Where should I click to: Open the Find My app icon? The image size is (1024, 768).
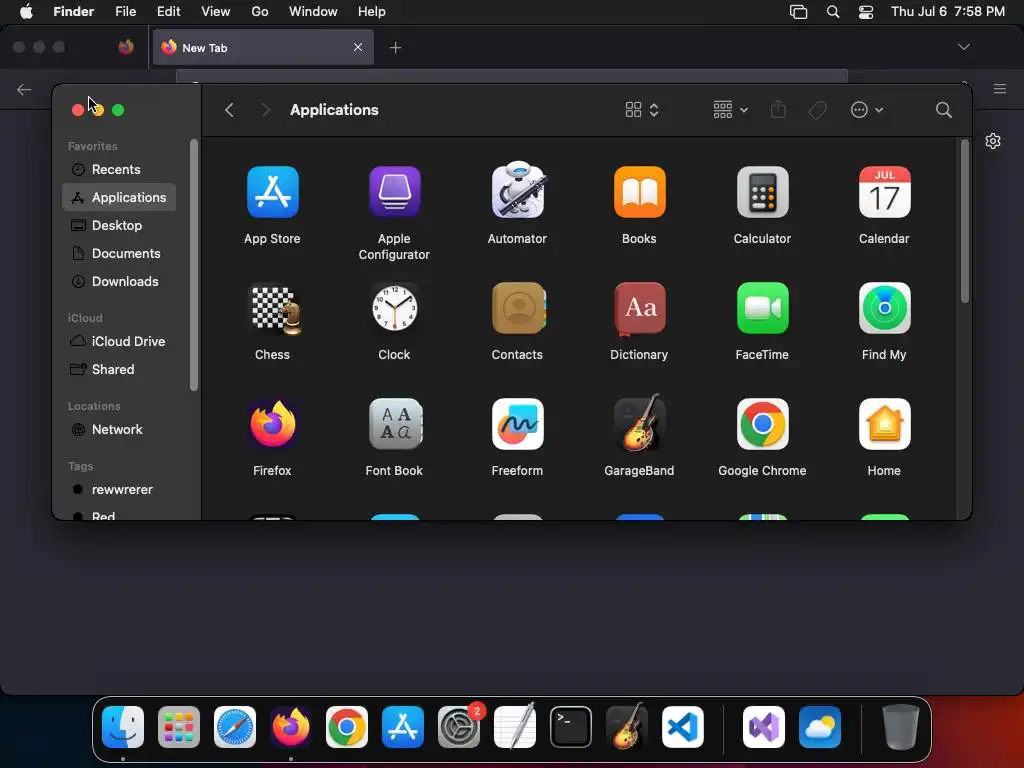tap(884, 308)
